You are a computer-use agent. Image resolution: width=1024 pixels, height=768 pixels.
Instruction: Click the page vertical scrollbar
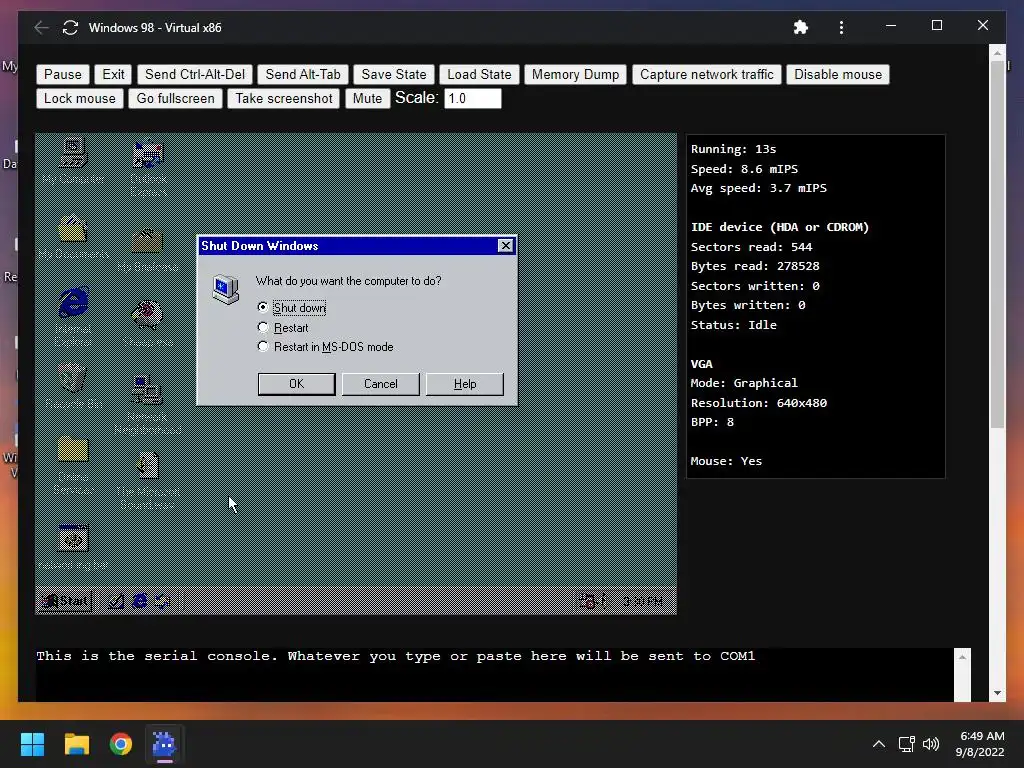(x=997, y=245)
